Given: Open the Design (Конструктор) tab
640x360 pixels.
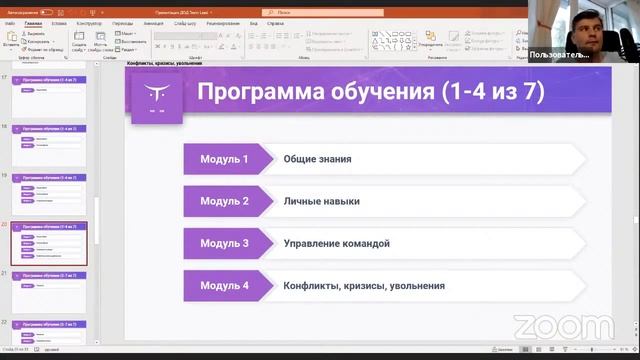Looking at the screenshot, I should click(x=89, y=24).
